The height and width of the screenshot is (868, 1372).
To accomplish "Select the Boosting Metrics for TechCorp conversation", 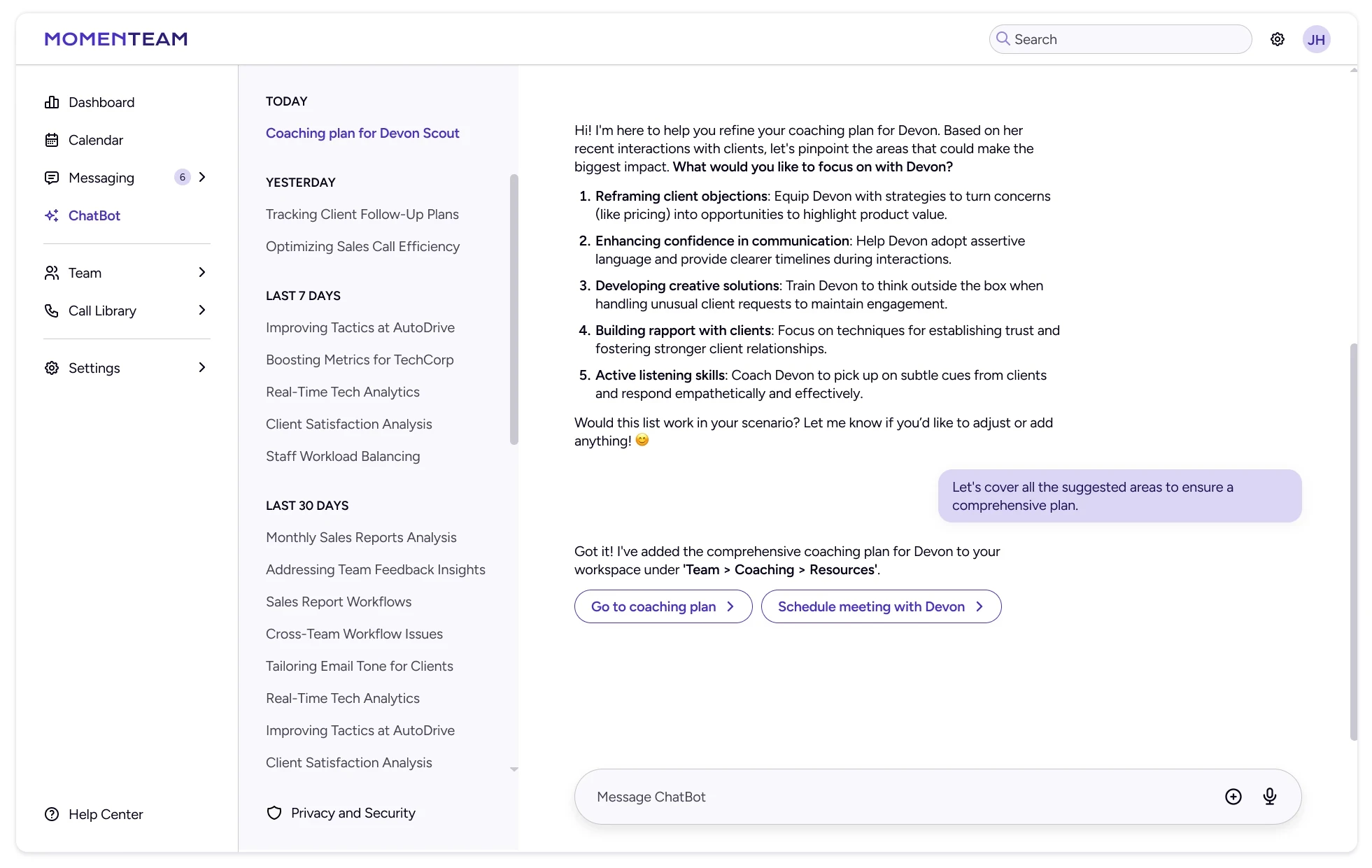I will pyautogui.click(x=360, y=360).
